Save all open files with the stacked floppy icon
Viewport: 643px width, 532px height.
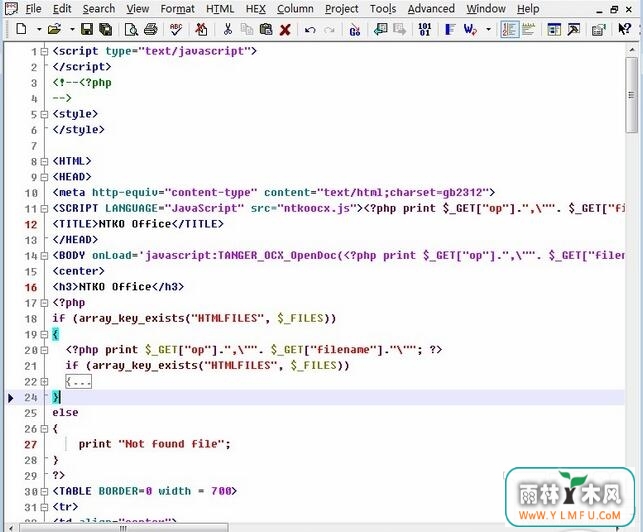click(105, 29)
